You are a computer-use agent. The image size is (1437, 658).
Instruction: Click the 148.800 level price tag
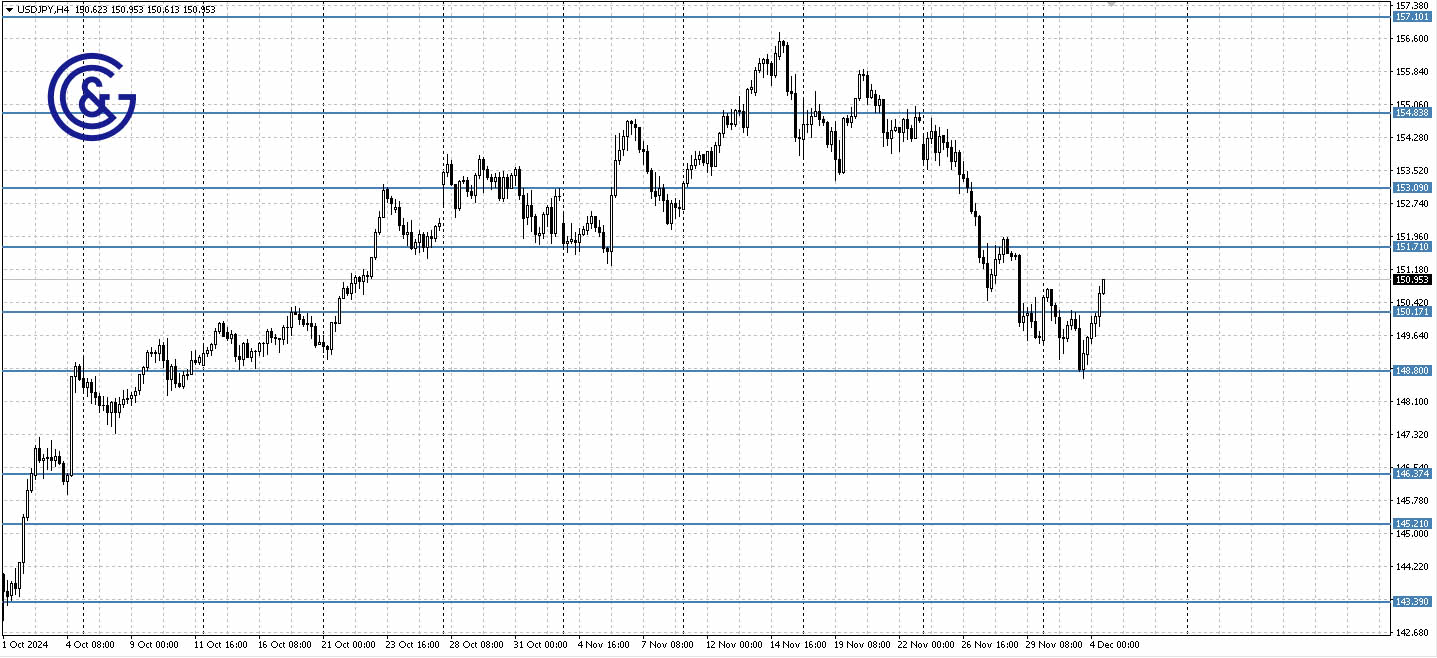tap(1411, 371)
